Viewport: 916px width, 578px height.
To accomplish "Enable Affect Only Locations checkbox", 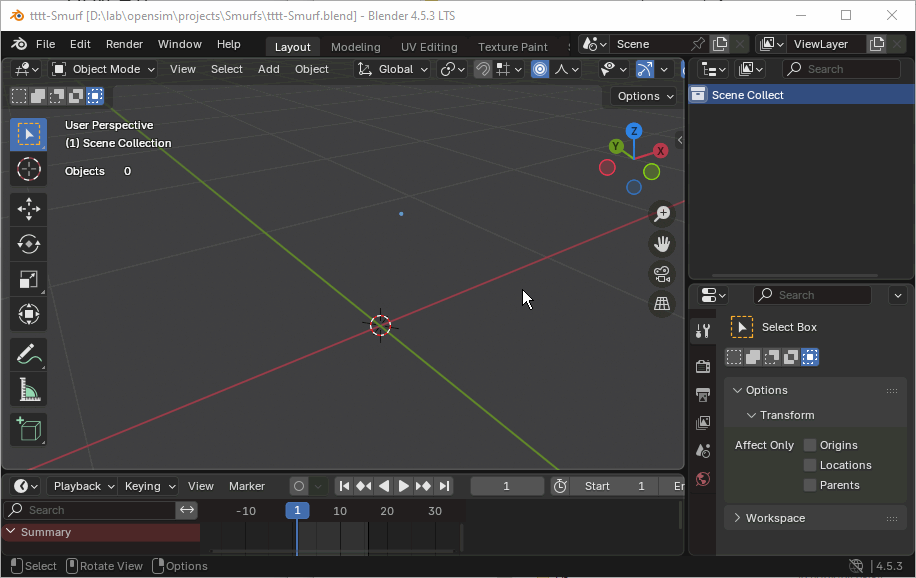I will pos(810,465).
